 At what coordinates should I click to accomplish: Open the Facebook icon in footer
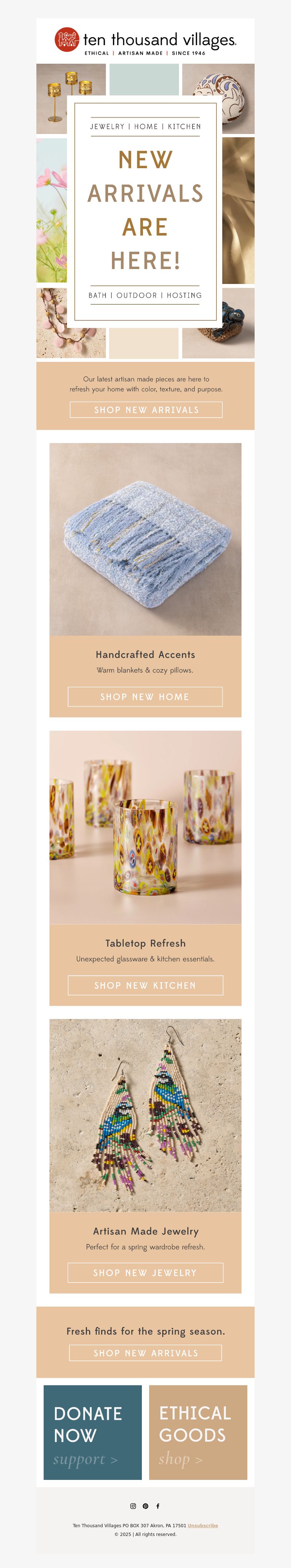click(158, 1506)
